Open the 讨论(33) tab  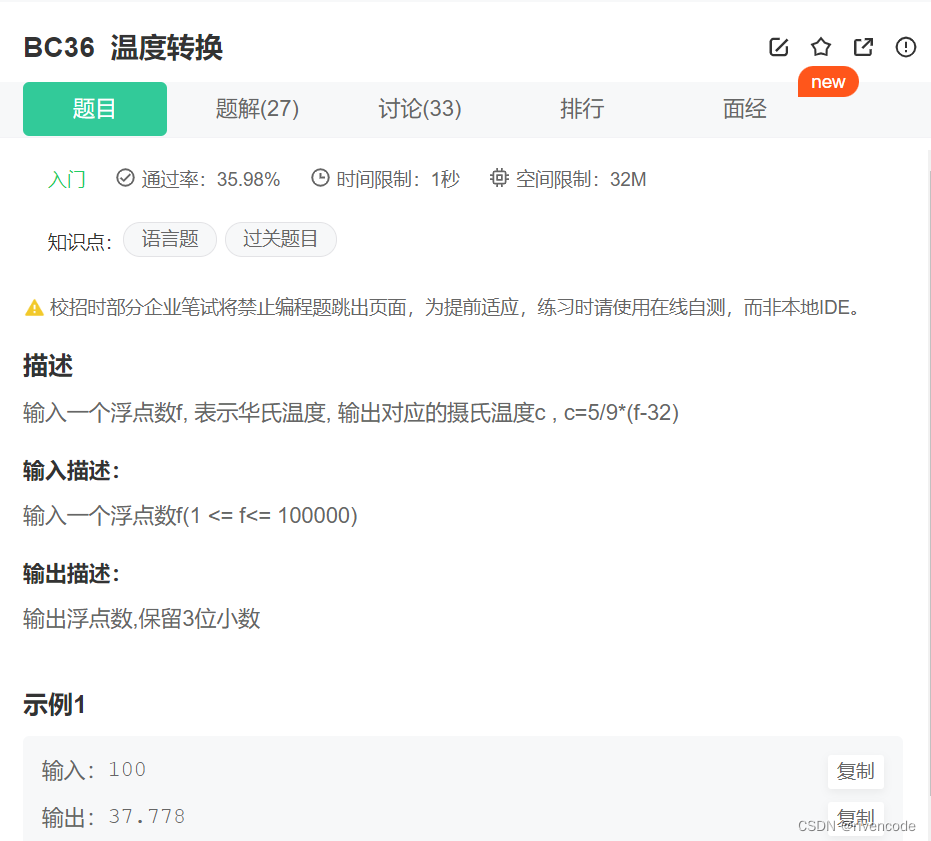[x=419, y=109]
